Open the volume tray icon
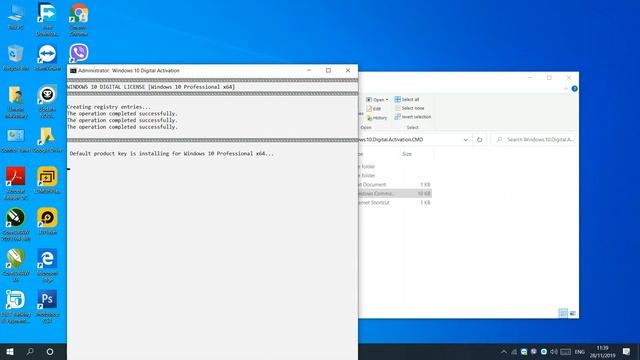This screenshot has height=360, width=640. pyautogui.click(x=553, y=352)
